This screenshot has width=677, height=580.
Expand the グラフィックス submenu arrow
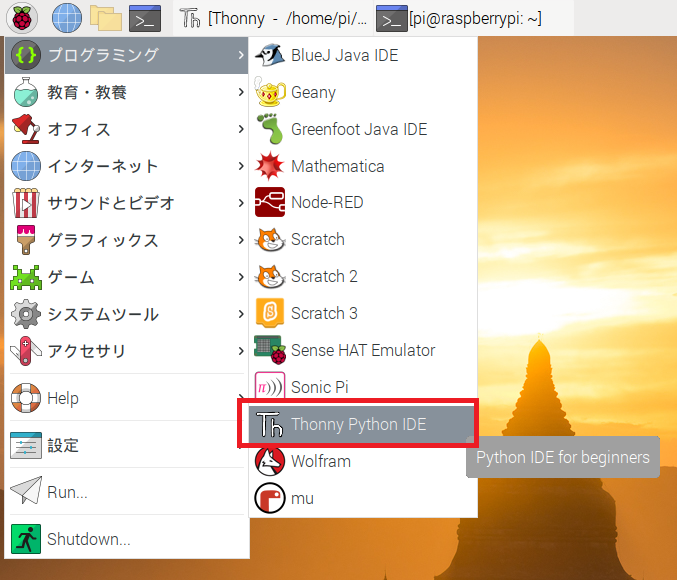pyautogui.click(x=240, y=240)
